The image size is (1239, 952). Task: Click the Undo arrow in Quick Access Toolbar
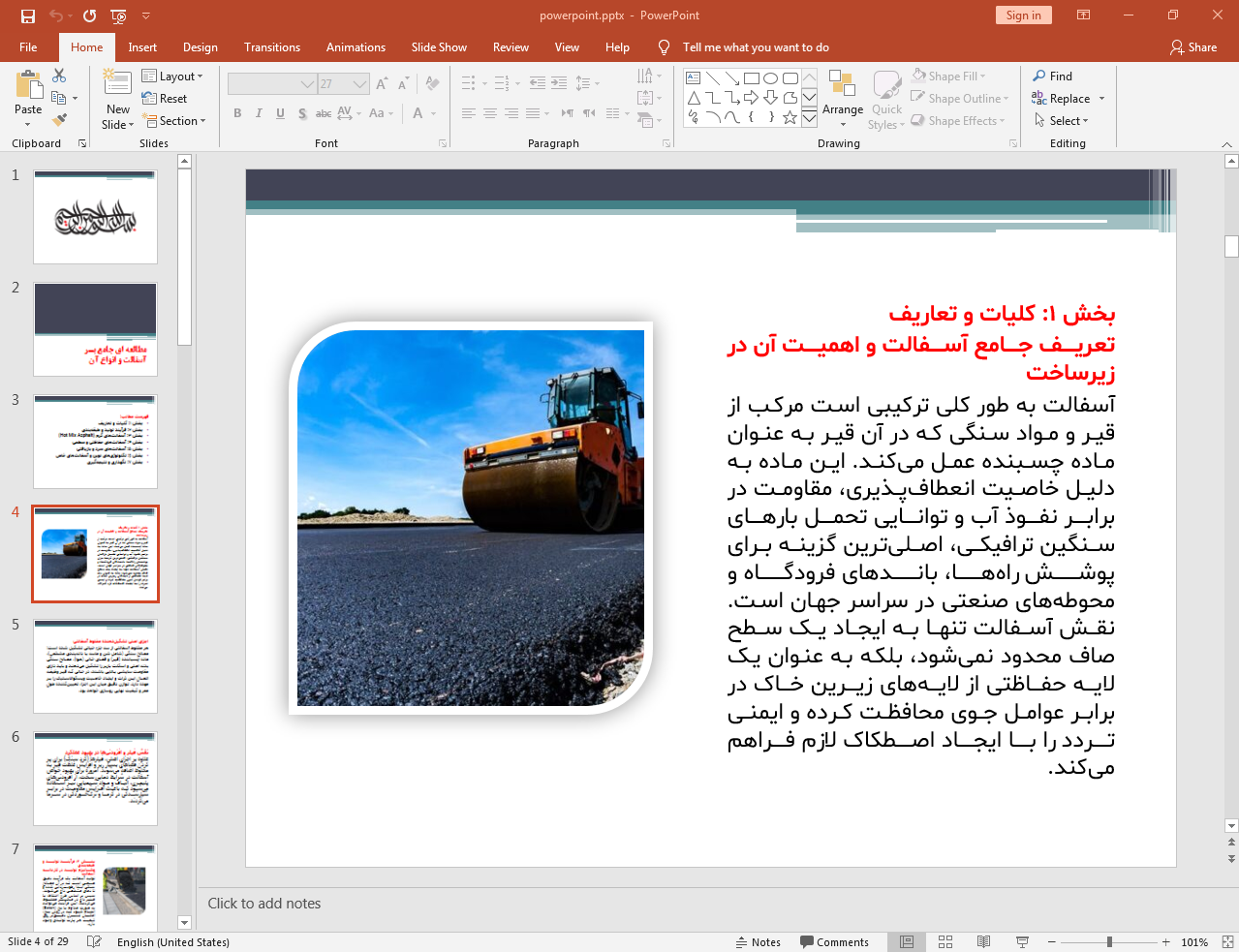56,15
